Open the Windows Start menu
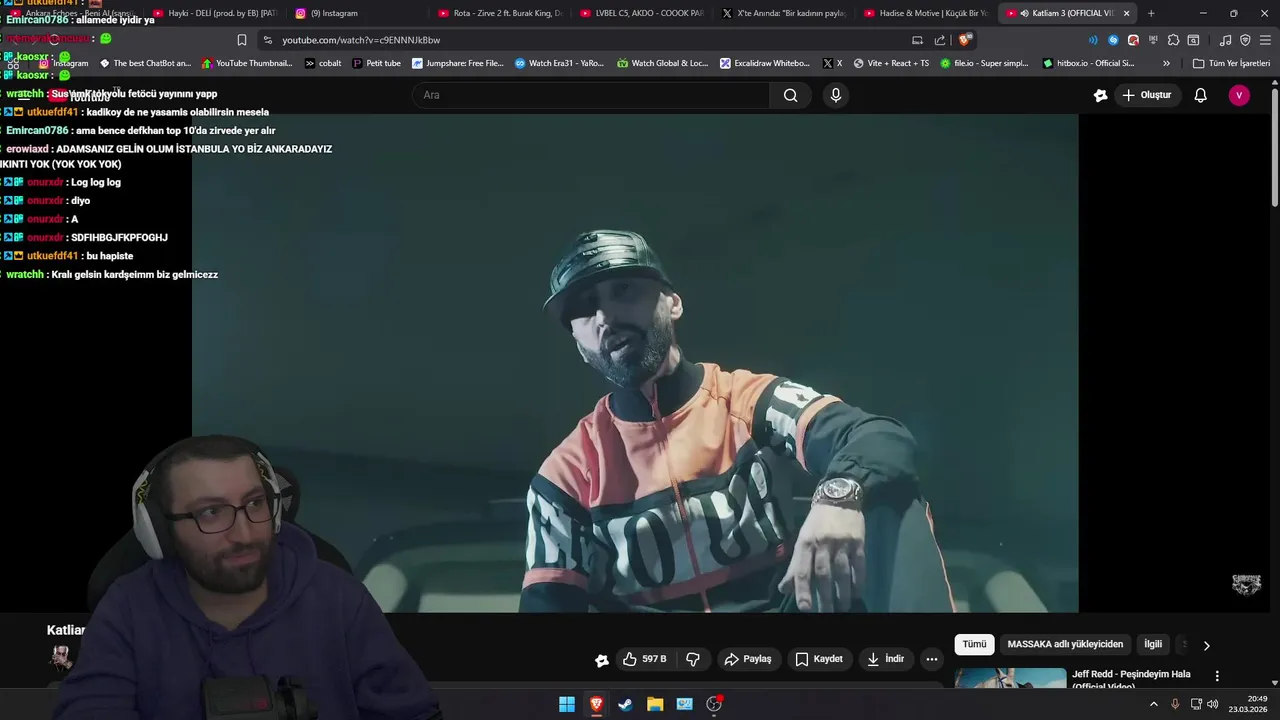The width and height of the screenshot is (1280, 720). 566,704
